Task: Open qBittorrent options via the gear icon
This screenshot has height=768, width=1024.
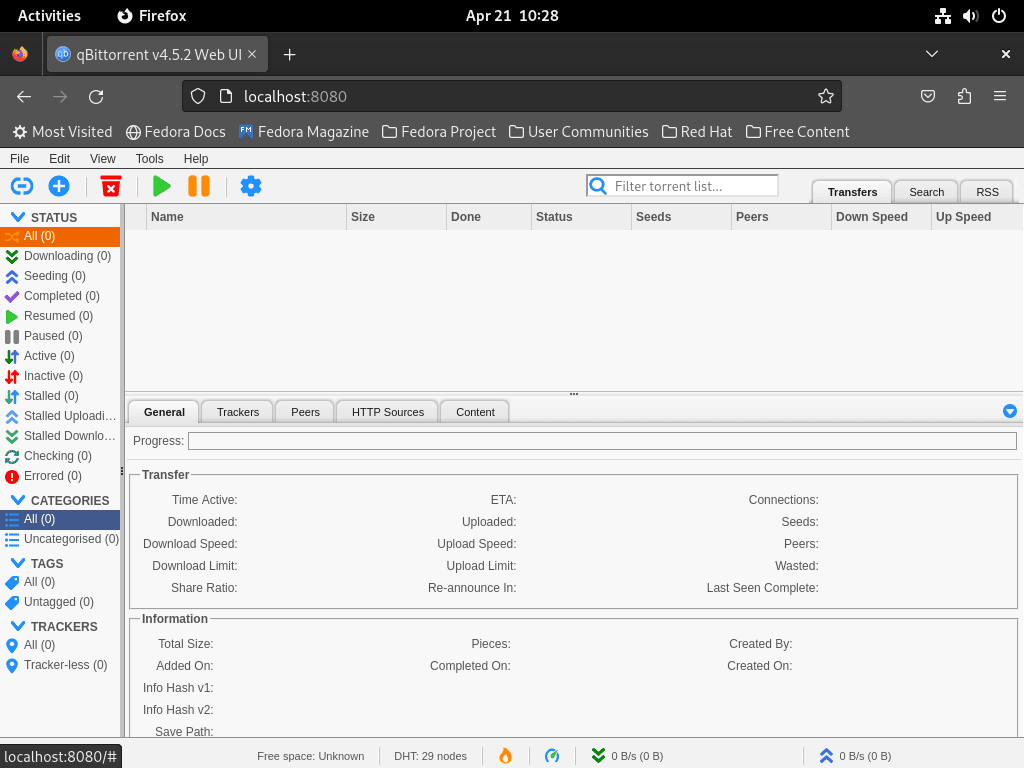Action: tap(251, 186)
